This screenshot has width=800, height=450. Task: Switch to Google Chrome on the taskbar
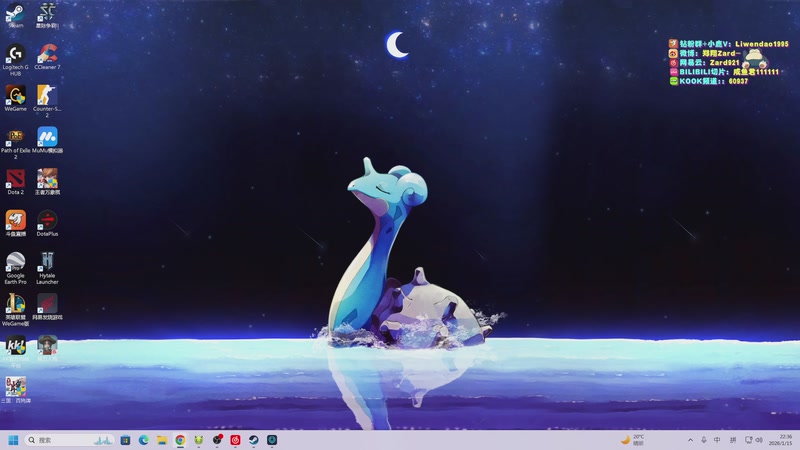point(180,440)
